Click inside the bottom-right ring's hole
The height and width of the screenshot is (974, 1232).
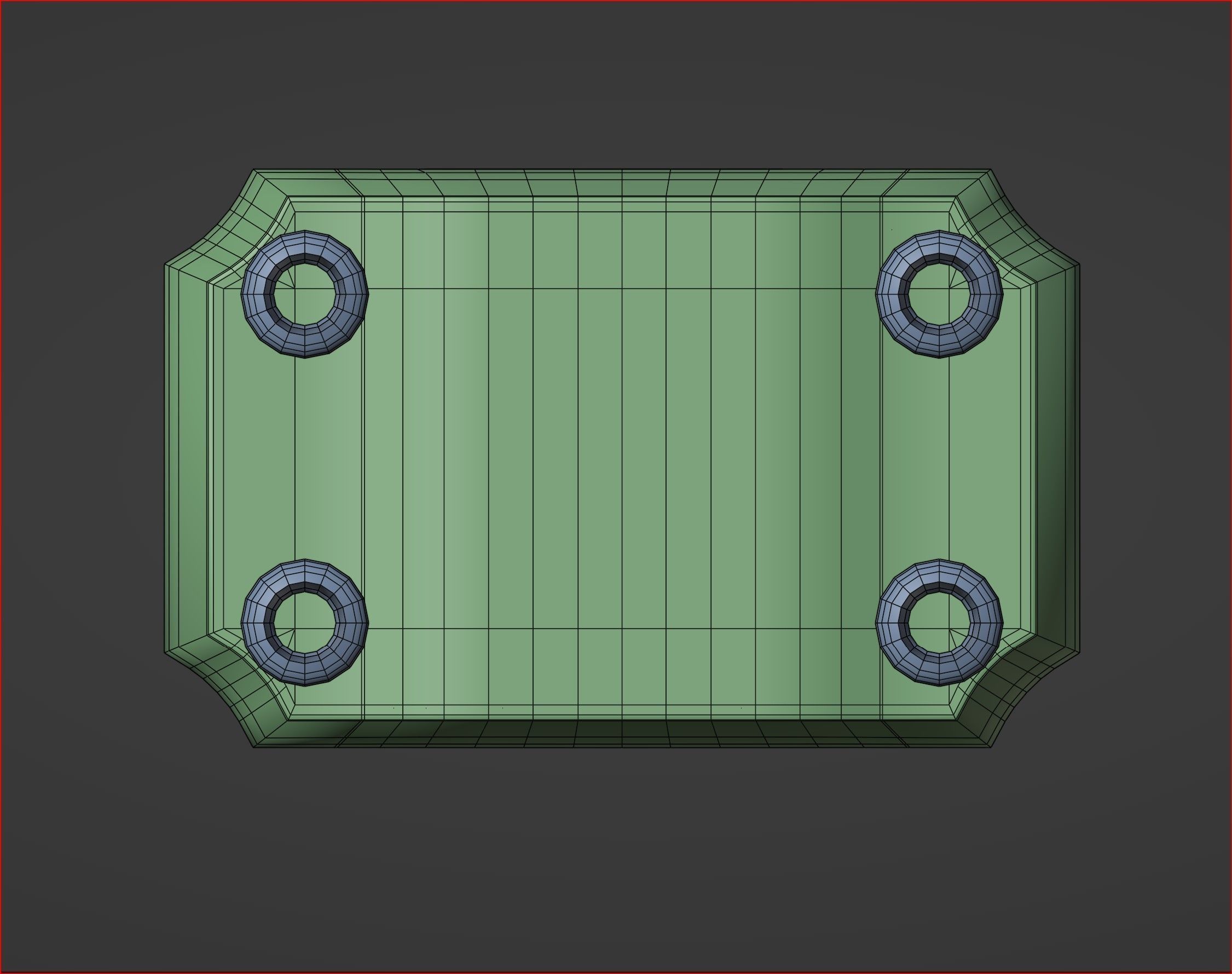pos(939,623)
